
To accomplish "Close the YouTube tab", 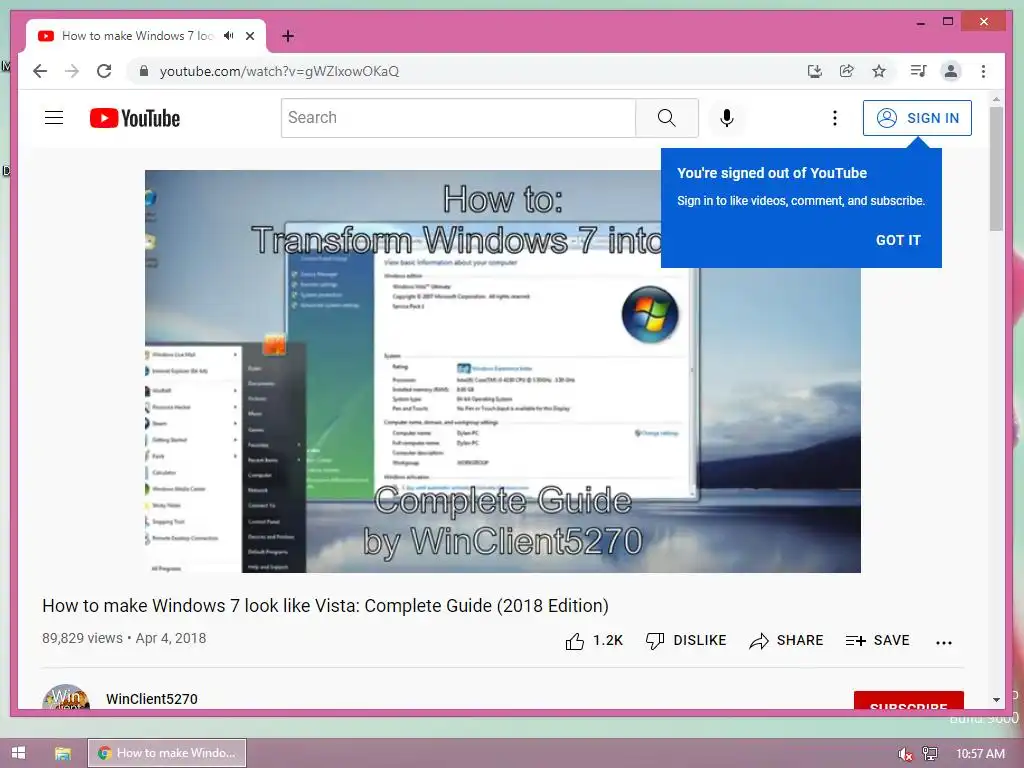I will pyautogui.click(x=250, y=36).
